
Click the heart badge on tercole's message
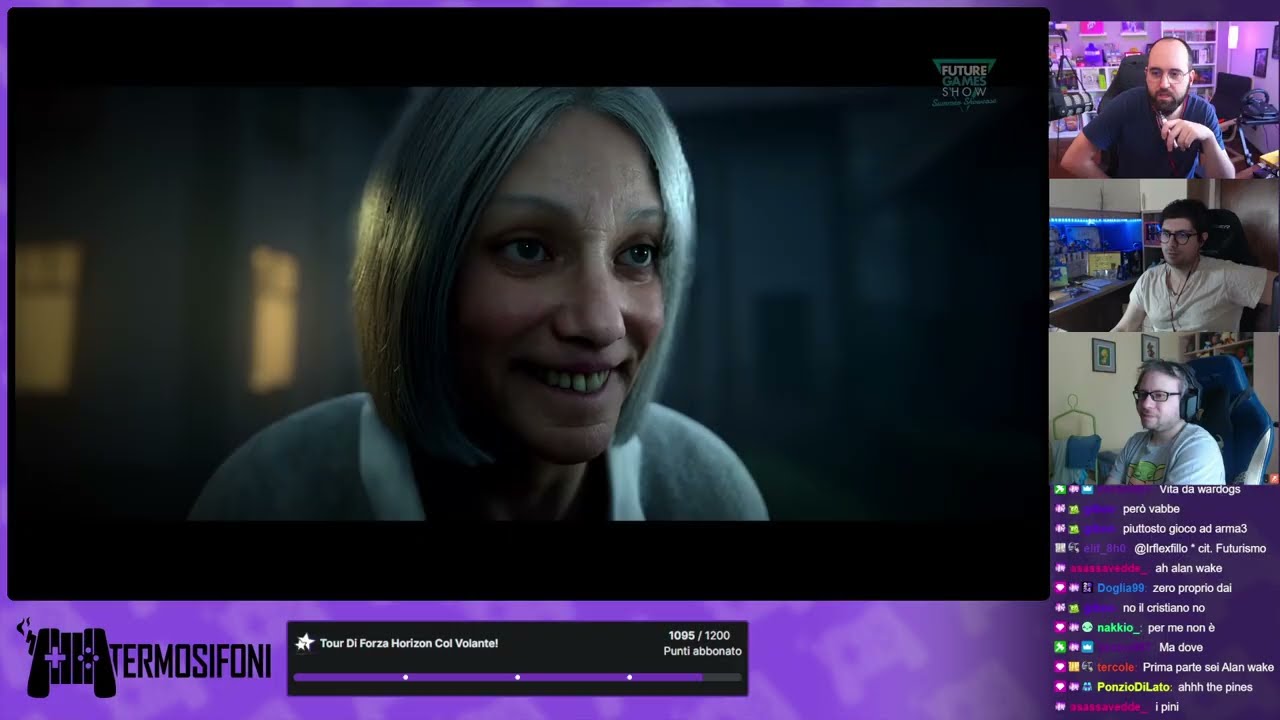tap(1060, 667)
